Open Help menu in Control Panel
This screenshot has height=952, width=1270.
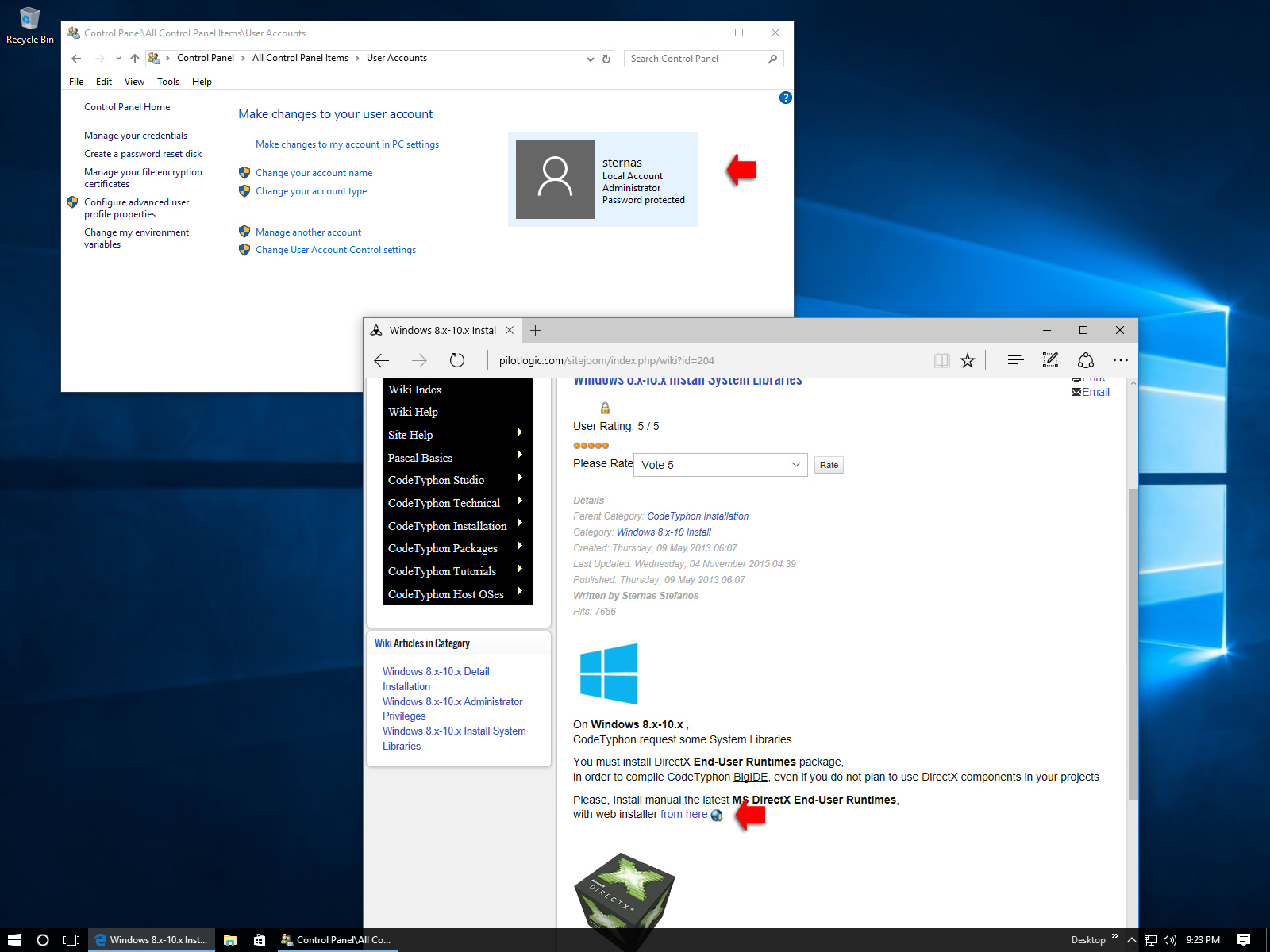point(202,82)
